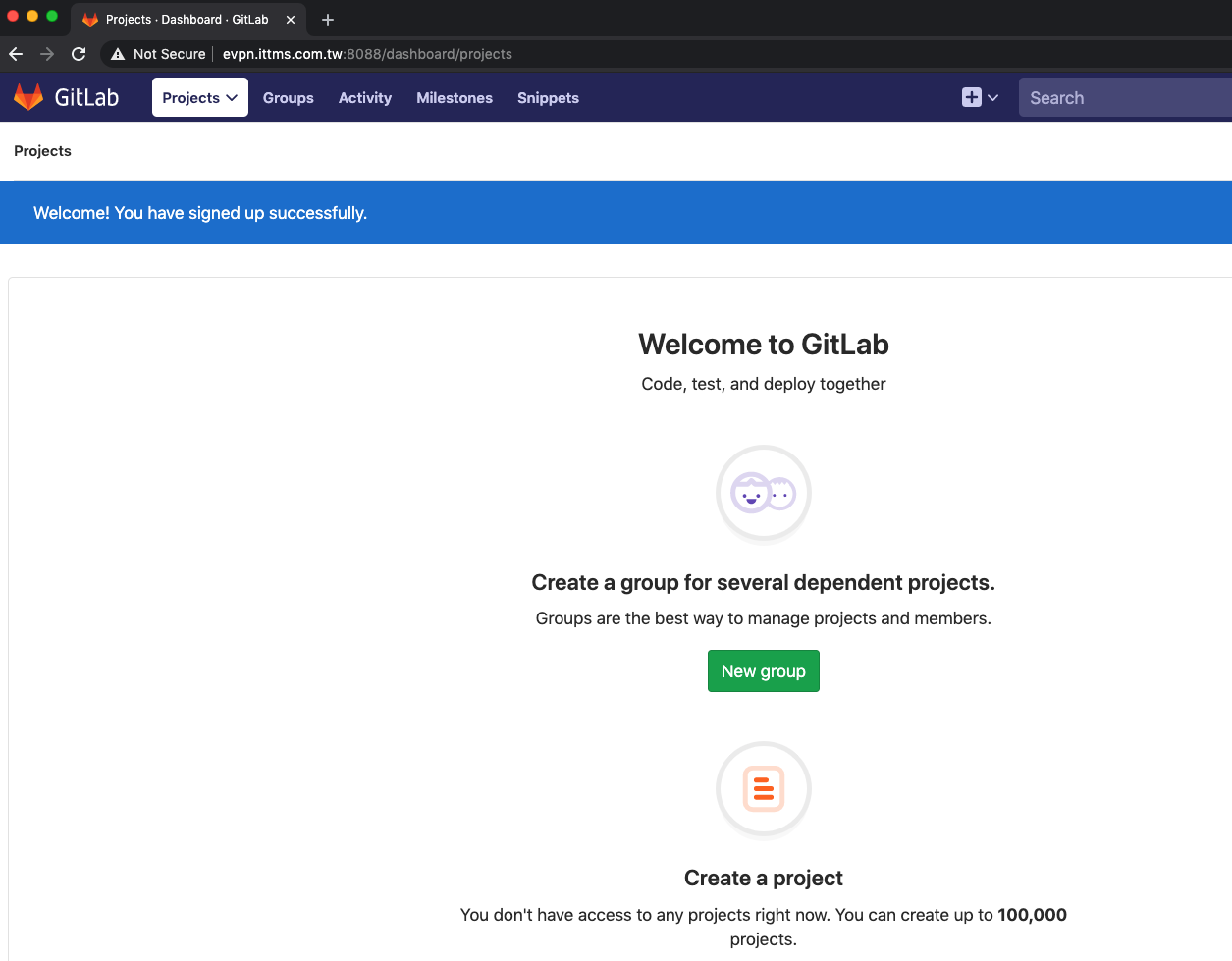
Task: Close the Projects Dashboard GitLab tab
Action: pos(291,20)
